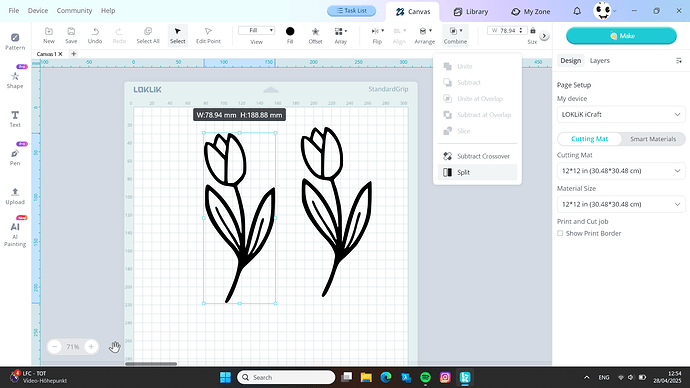The width and height of the screenshot is (690, 388).
Task: Toggle the size aspect ratio lock
Action: coord(533,30)
